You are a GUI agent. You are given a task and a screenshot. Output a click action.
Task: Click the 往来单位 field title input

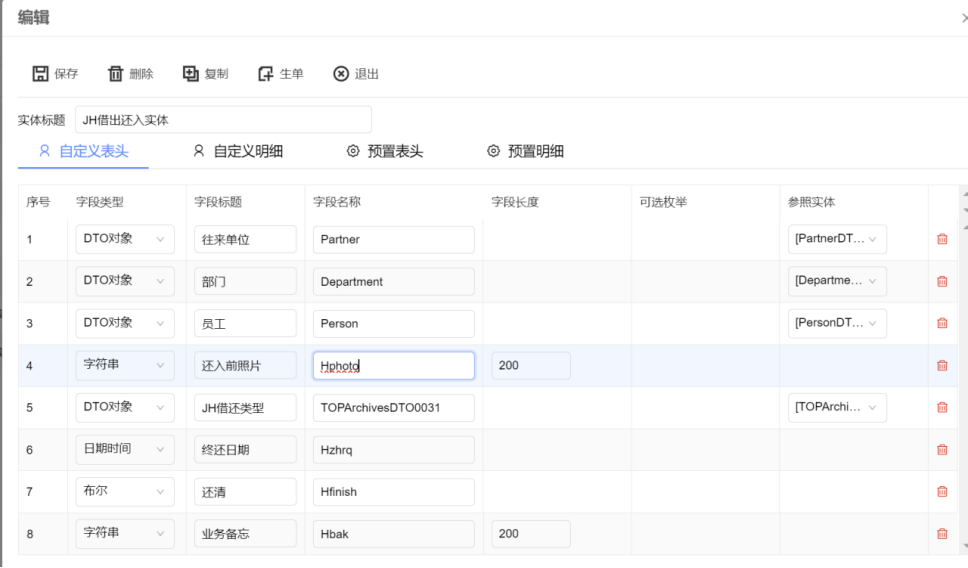245,240
